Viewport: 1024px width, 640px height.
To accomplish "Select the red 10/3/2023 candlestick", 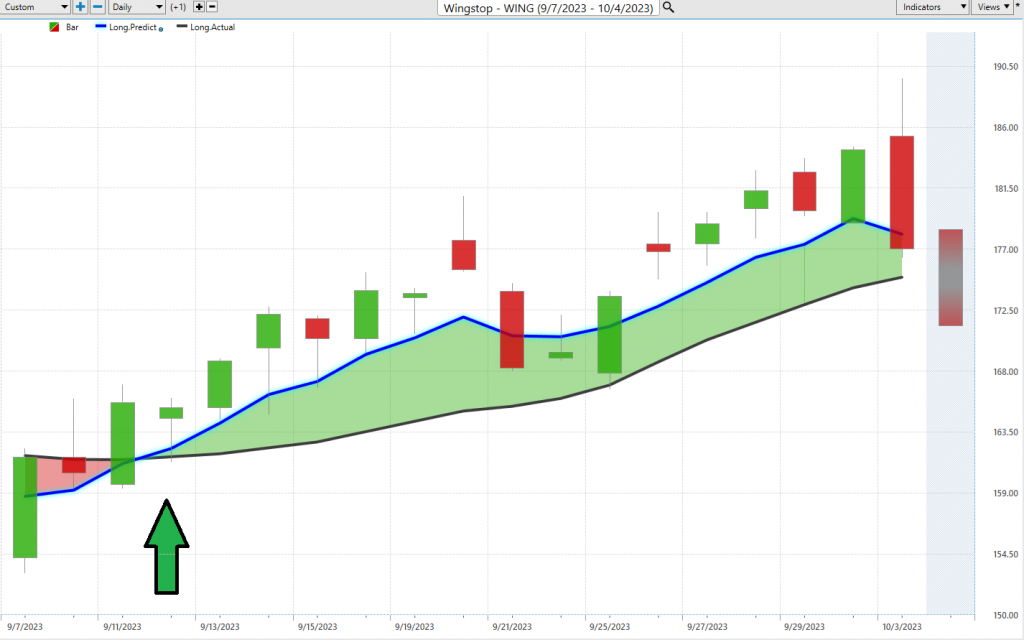I will click(x=902, y=193).
